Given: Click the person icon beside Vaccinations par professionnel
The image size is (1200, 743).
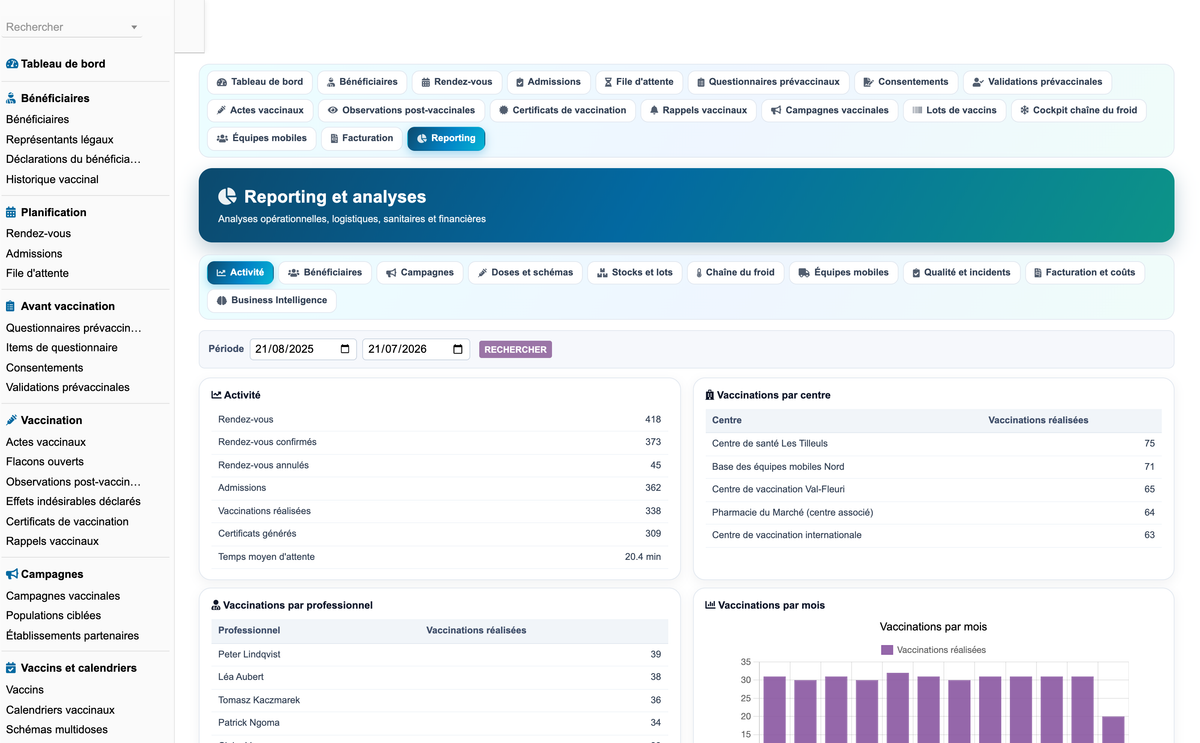Looking at the screenshot, I should pos(216,605).
